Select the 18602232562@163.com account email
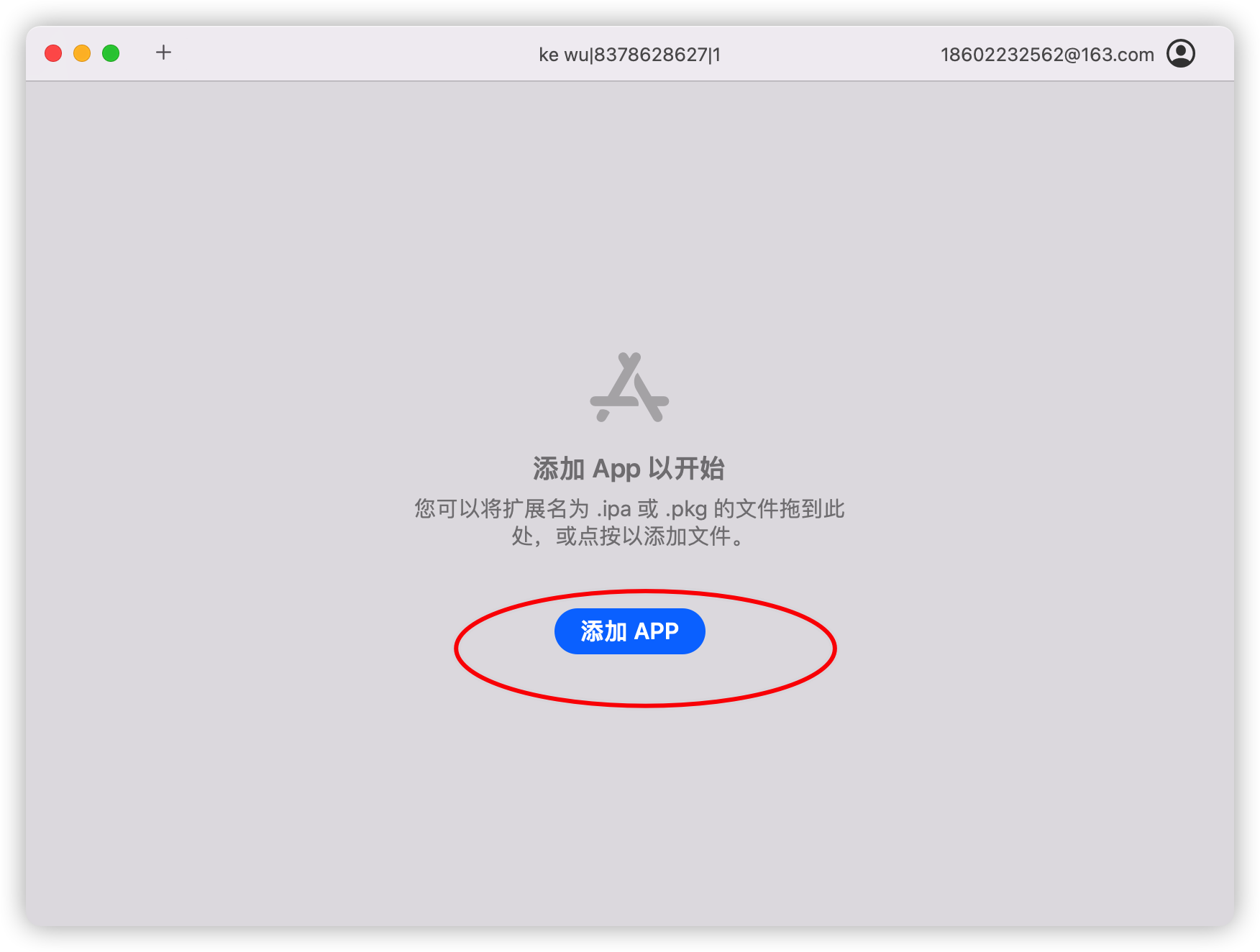Image resolution: width=1260 pixels, height=952 pixels. coord(1047,55)
